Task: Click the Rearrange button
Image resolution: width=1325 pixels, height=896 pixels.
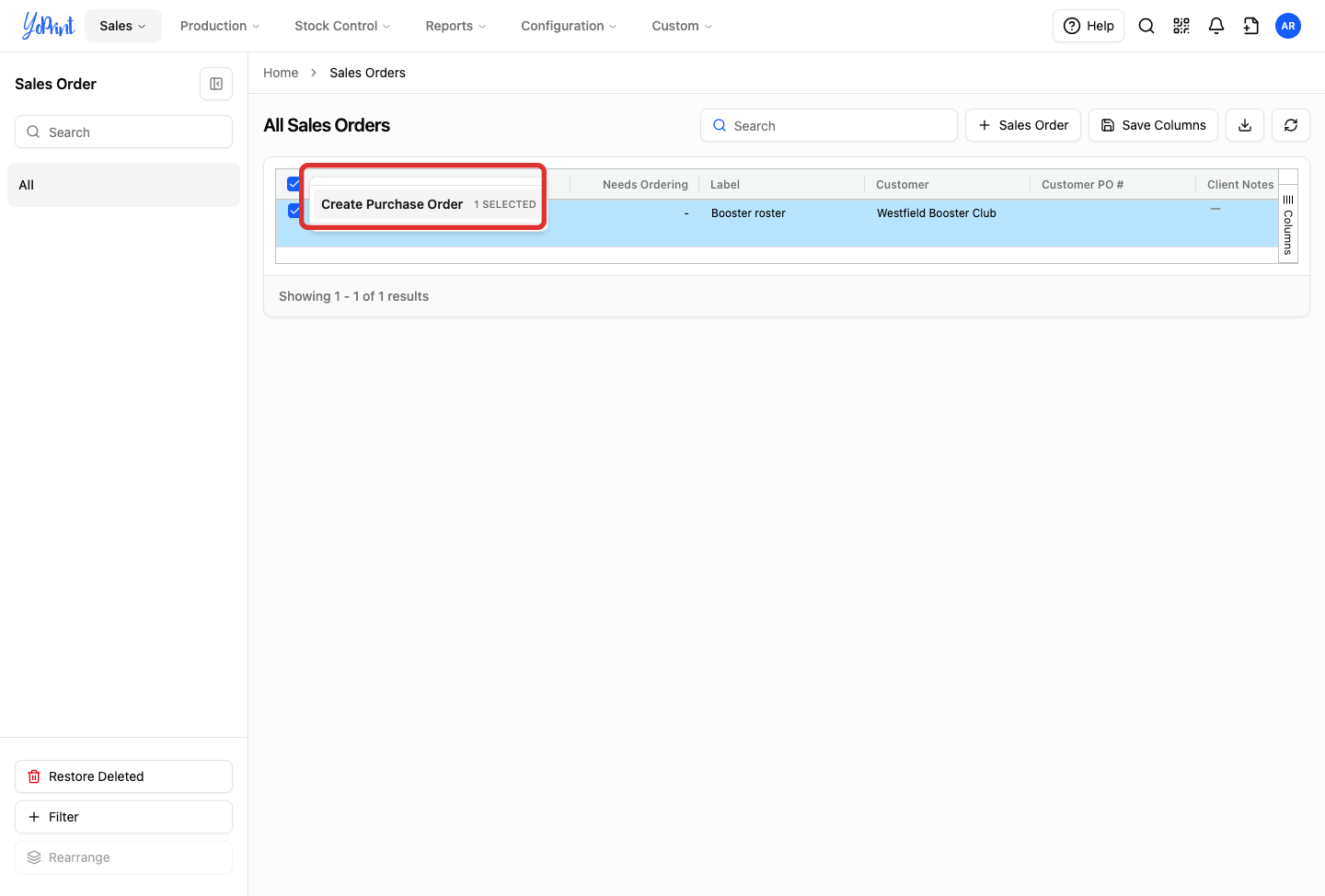Action: [123, 857]
